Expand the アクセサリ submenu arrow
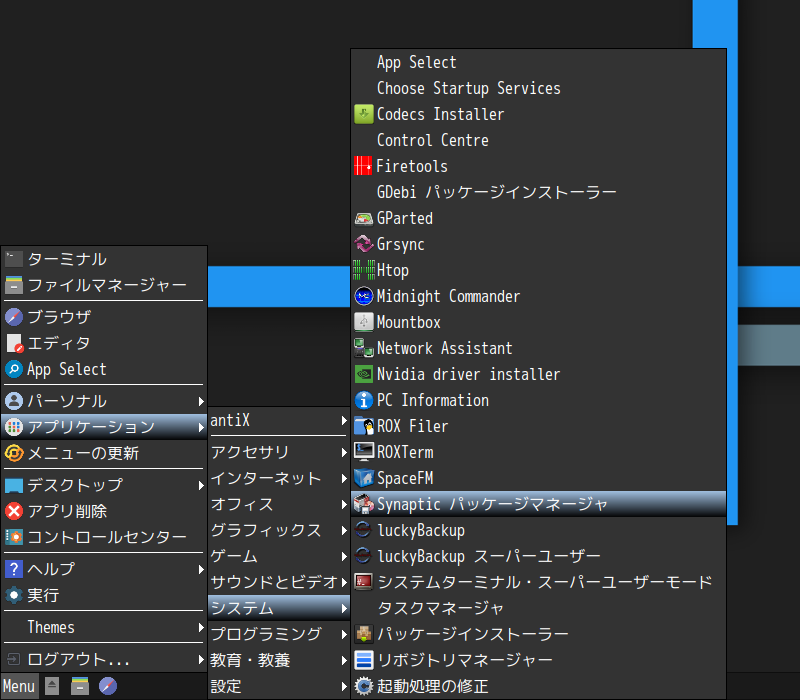The height and width of the screenshot is (700, 800). 344,453
